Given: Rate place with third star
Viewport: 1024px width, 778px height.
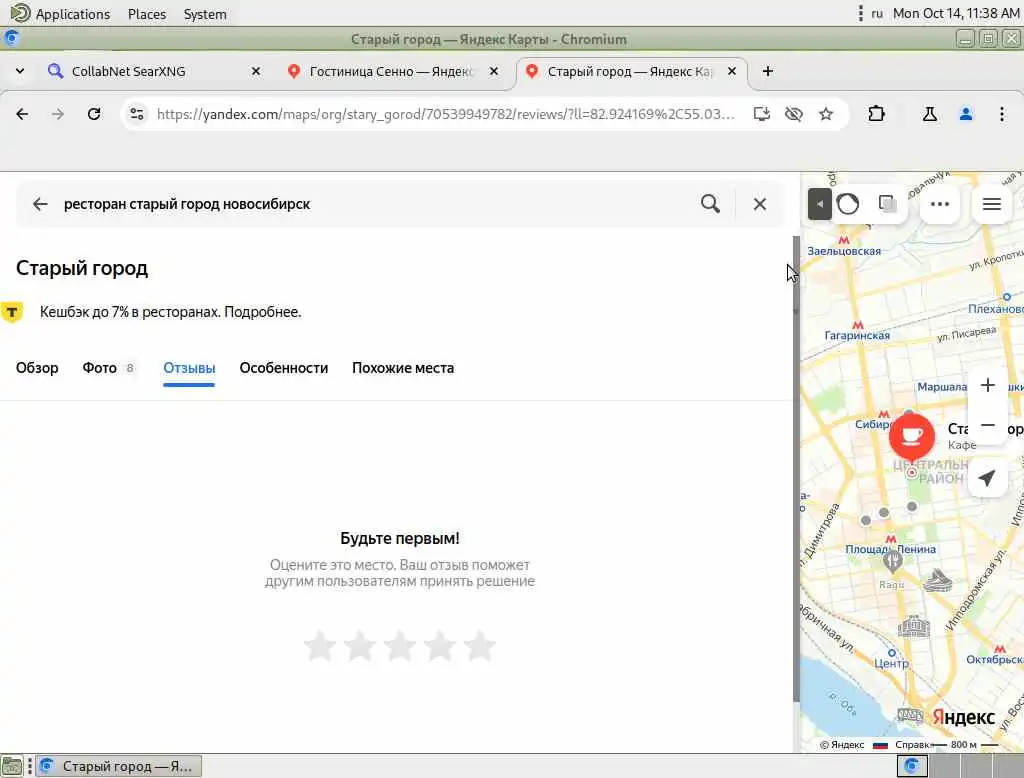Looking at the screenshot, I should click(x=400, y=646).
